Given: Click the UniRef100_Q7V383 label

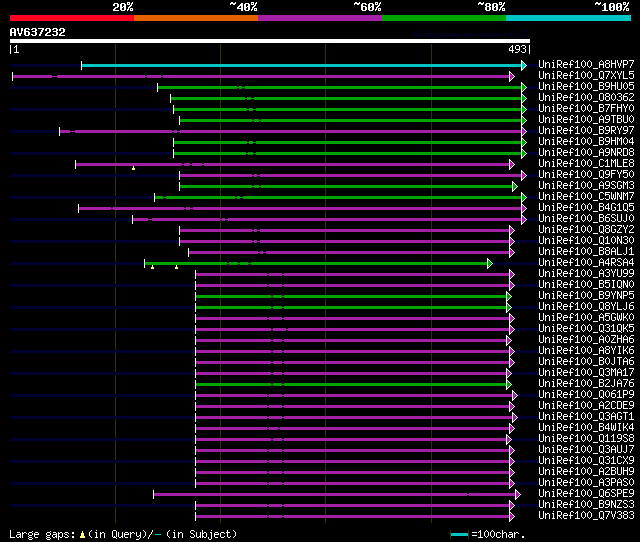Looking at the screenshot, I should click(586, 516).
